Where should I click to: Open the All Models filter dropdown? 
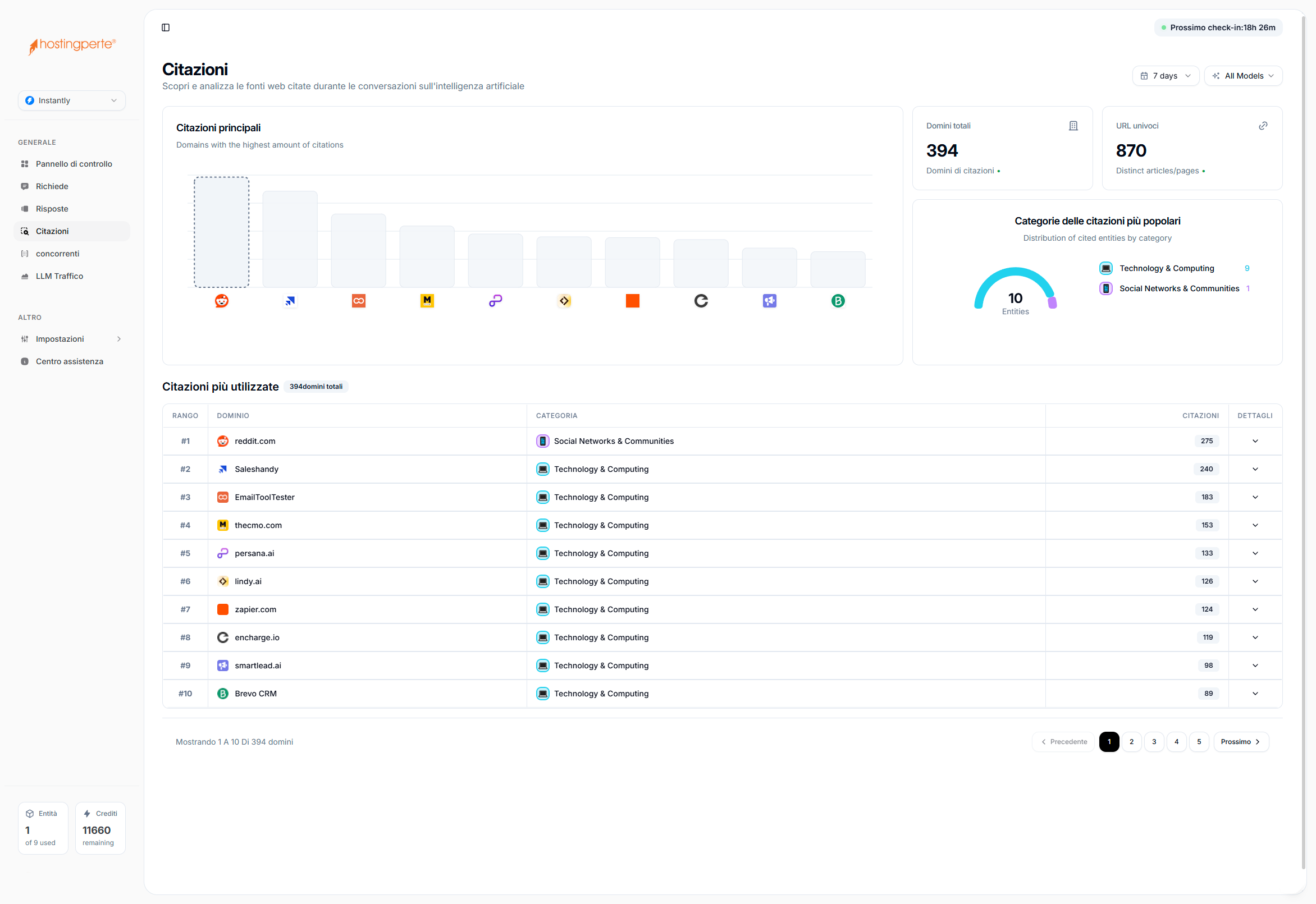pos(1243,76)
